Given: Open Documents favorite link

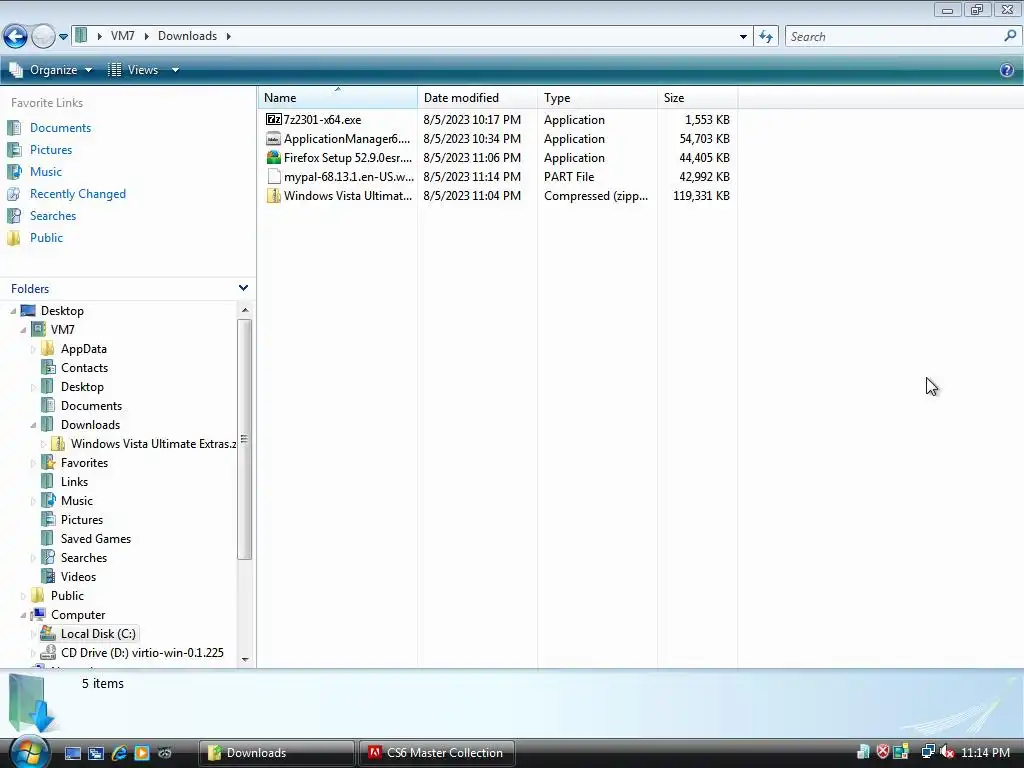Looking at the screenshot, I should point(60,128).
